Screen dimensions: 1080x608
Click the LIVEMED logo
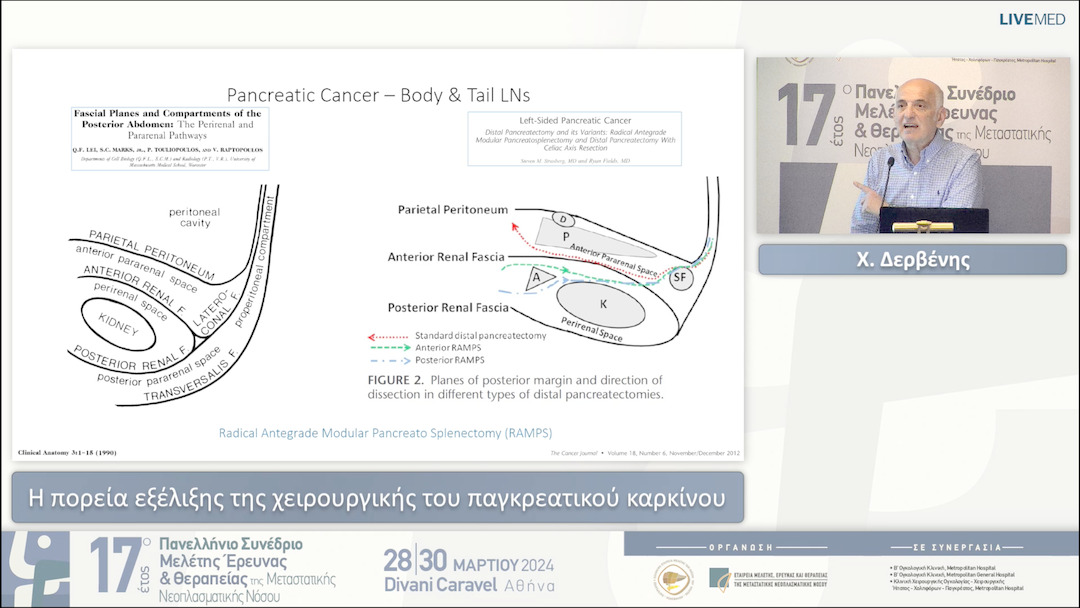[1032, 17]
